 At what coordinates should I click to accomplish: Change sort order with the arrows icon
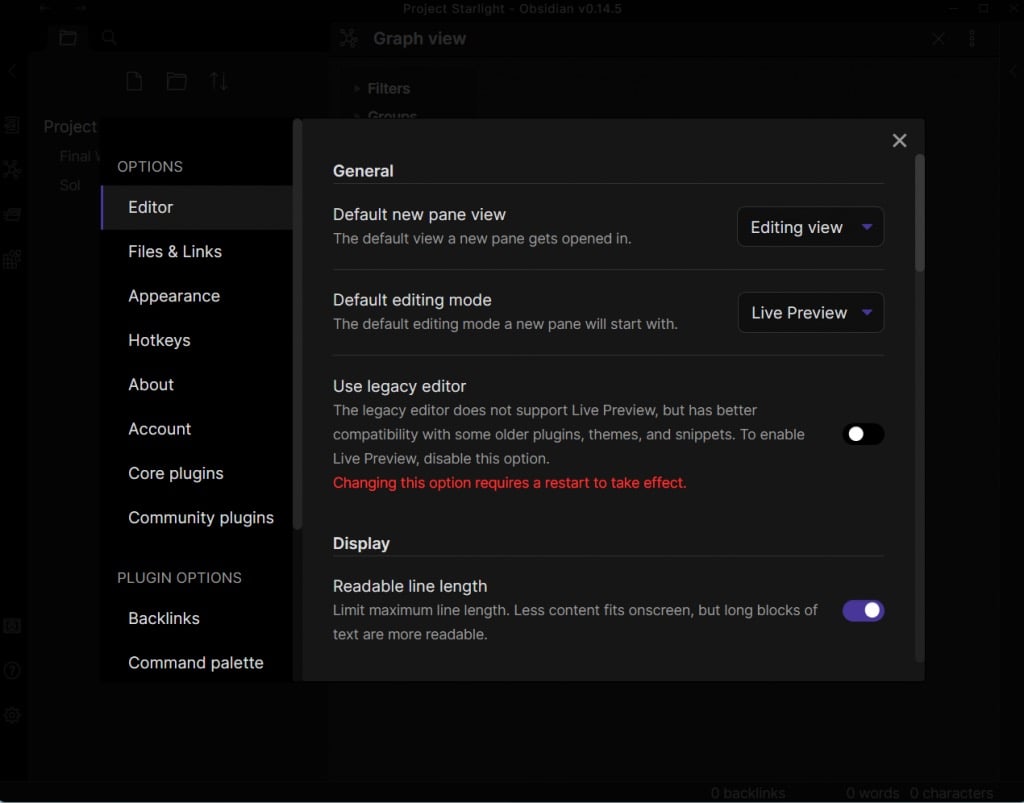pos(218,82)
